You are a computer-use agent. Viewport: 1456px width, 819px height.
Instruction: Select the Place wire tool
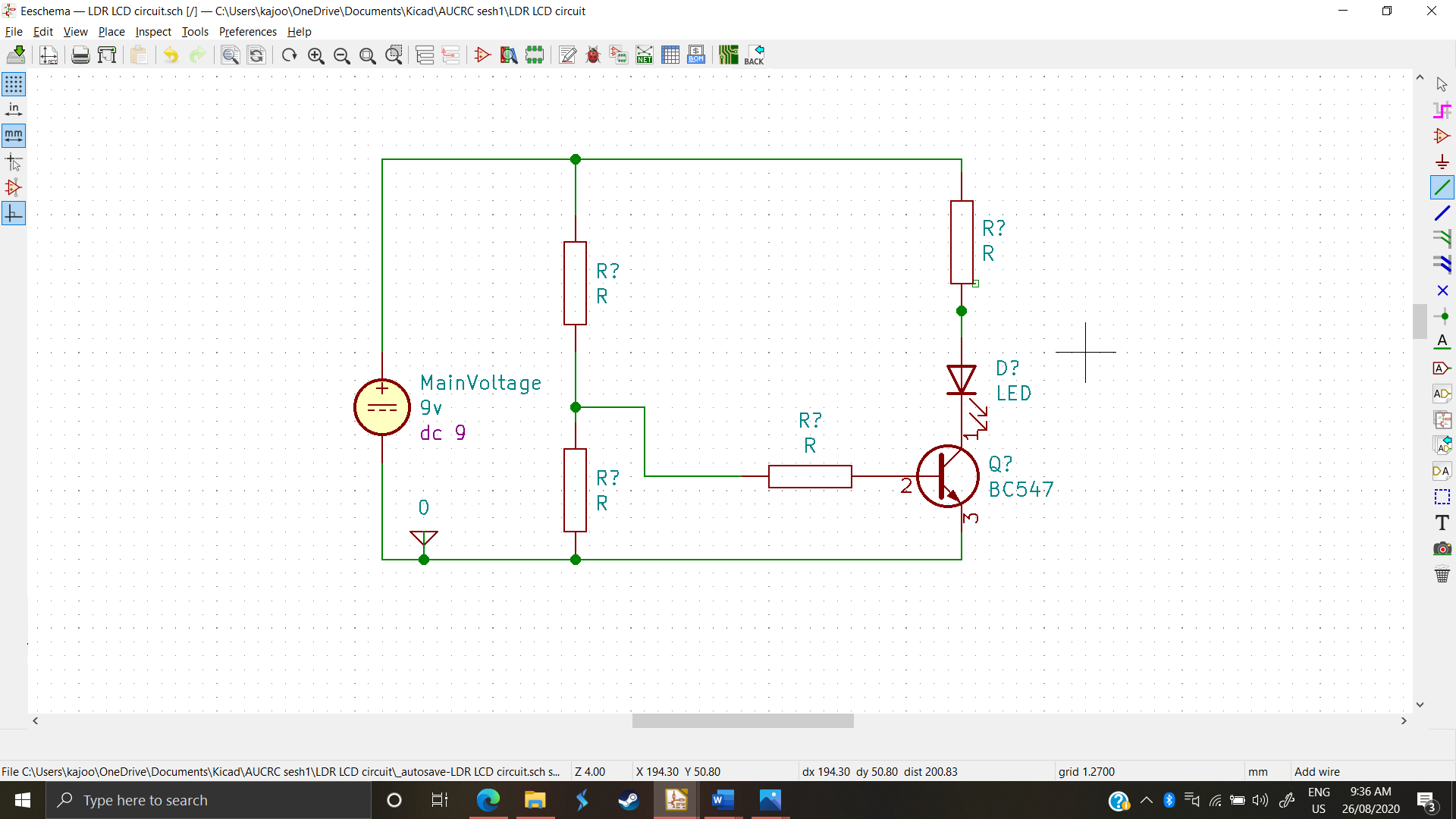click(x=1442, y=187)
